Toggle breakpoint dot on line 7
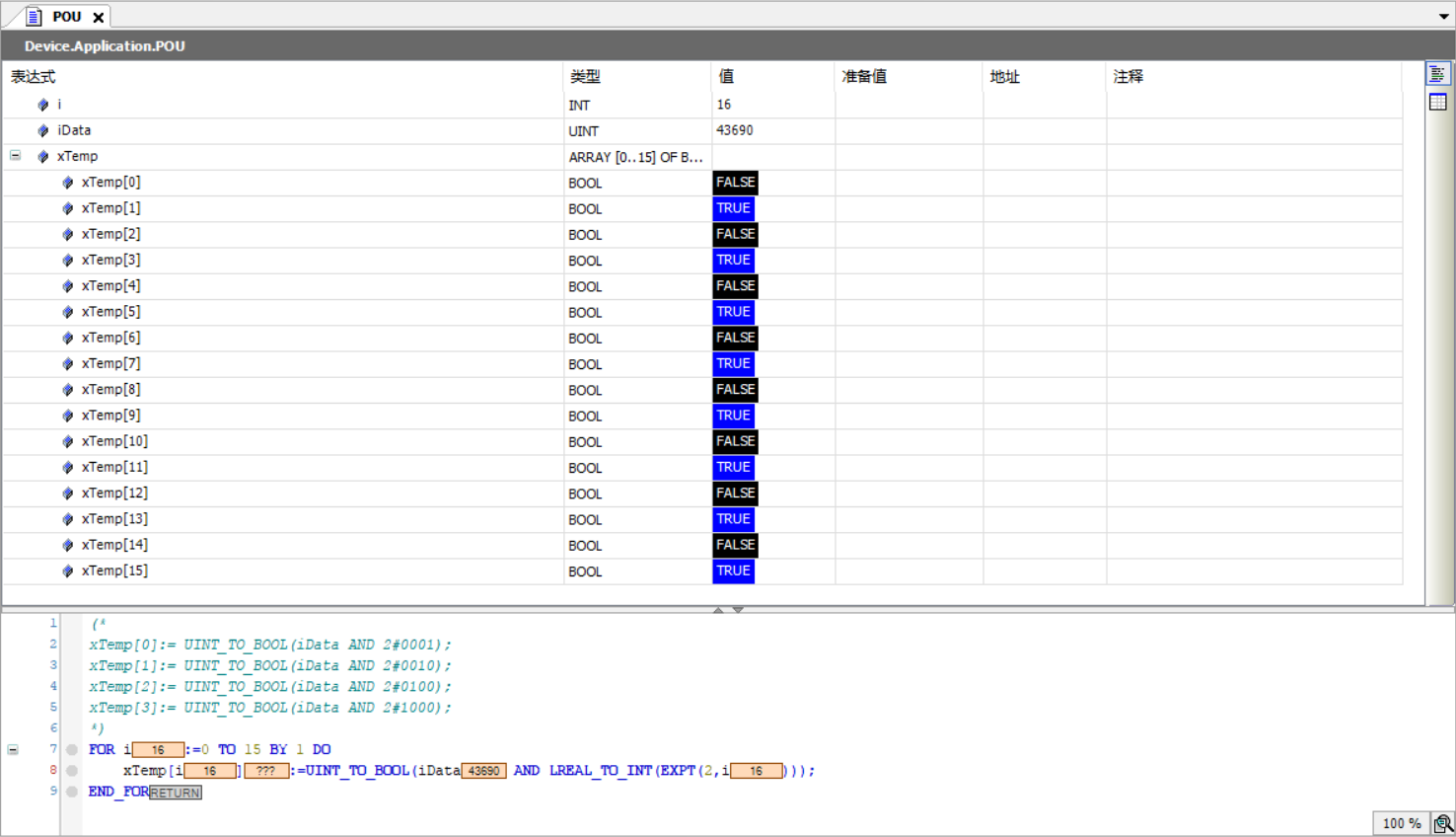Screen dimensions: 1456x837 [x=72, y=750]
